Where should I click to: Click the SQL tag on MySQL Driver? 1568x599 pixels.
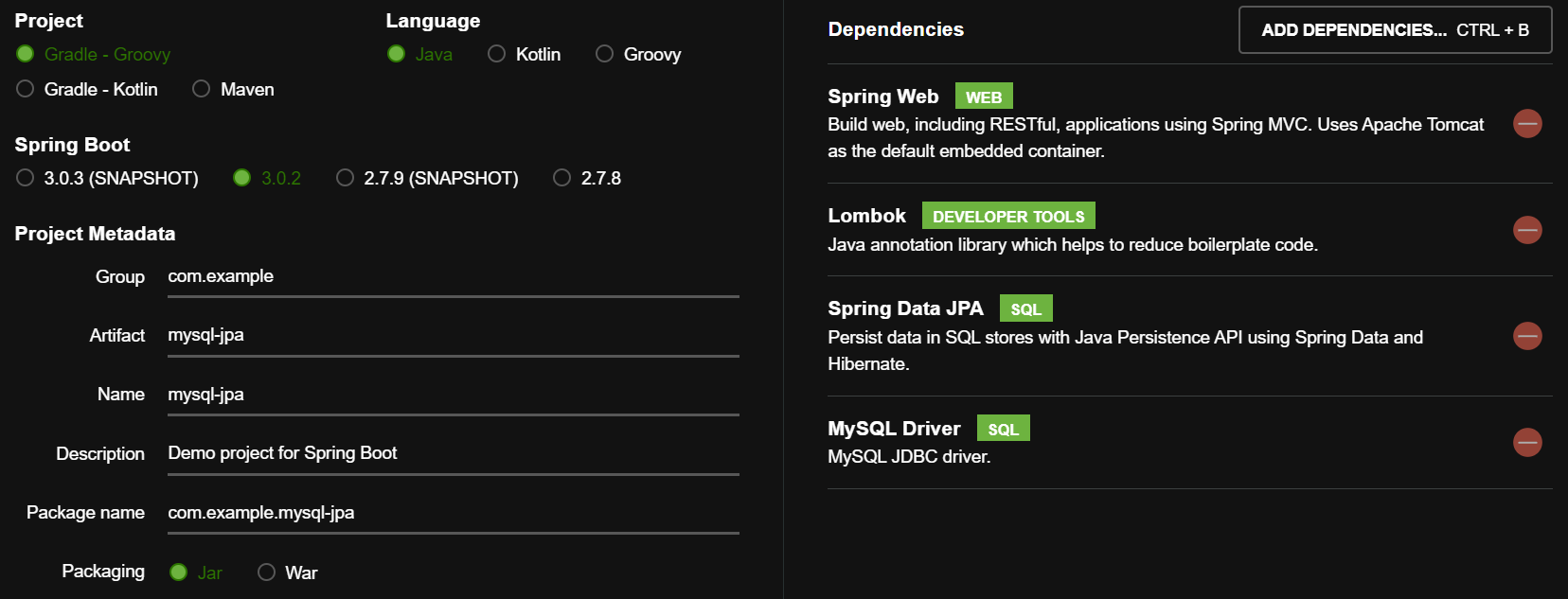[x=1004, y=429]
